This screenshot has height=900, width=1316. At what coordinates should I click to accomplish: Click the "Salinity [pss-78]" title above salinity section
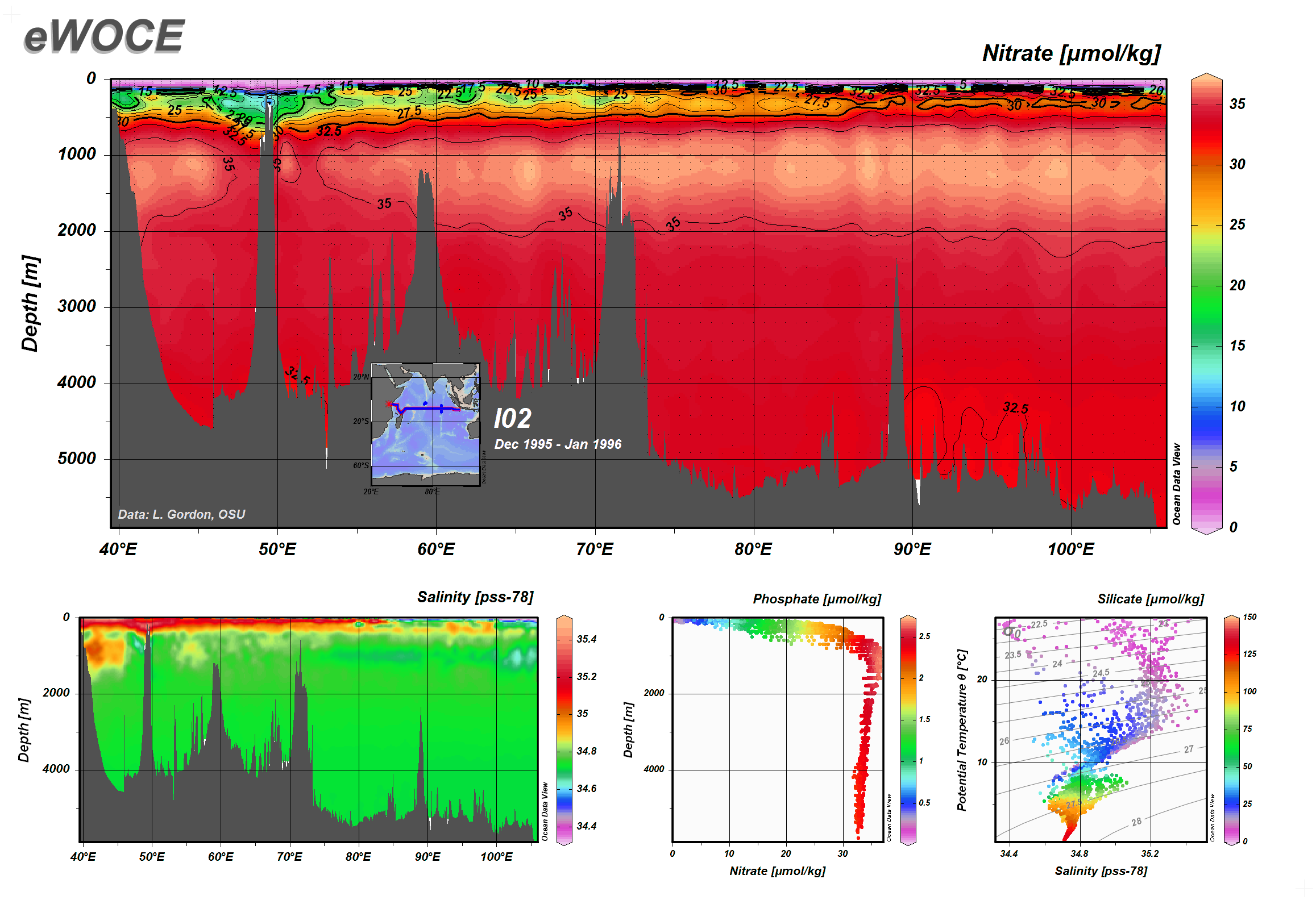pyautogui.click(x=475, y=597)
